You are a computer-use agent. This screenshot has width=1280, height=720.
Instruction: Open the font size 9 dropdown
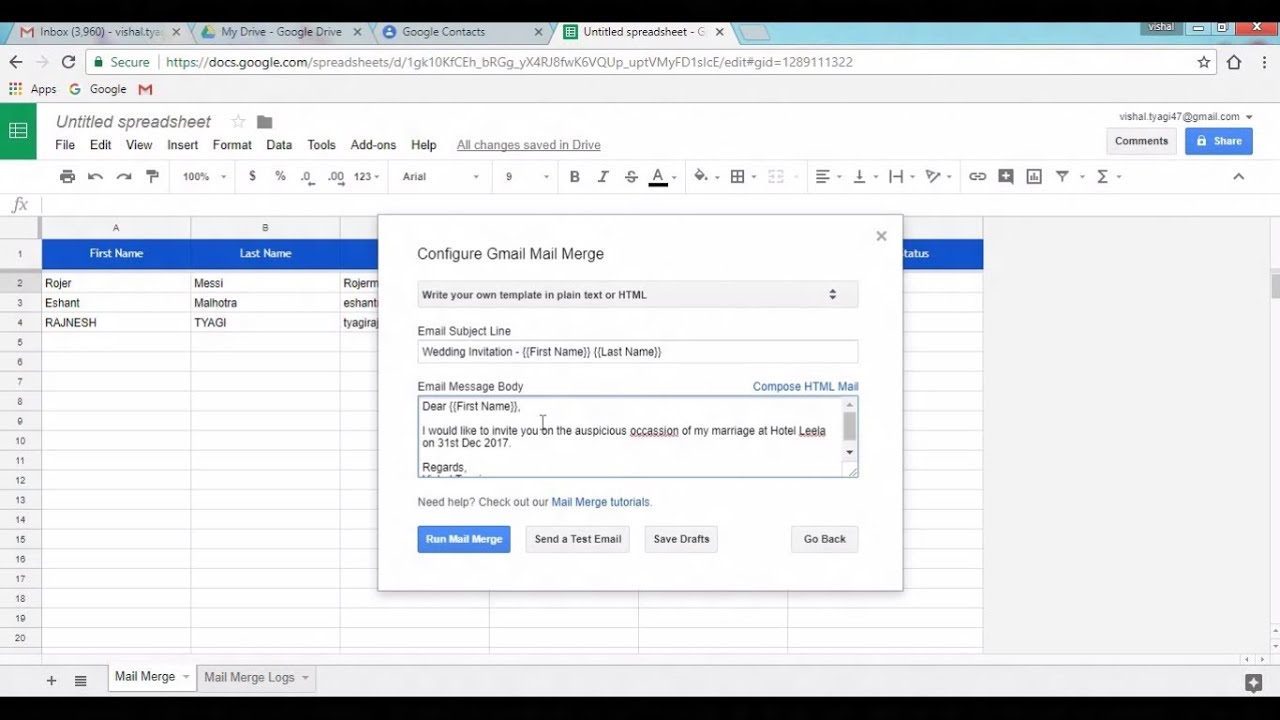527,176
